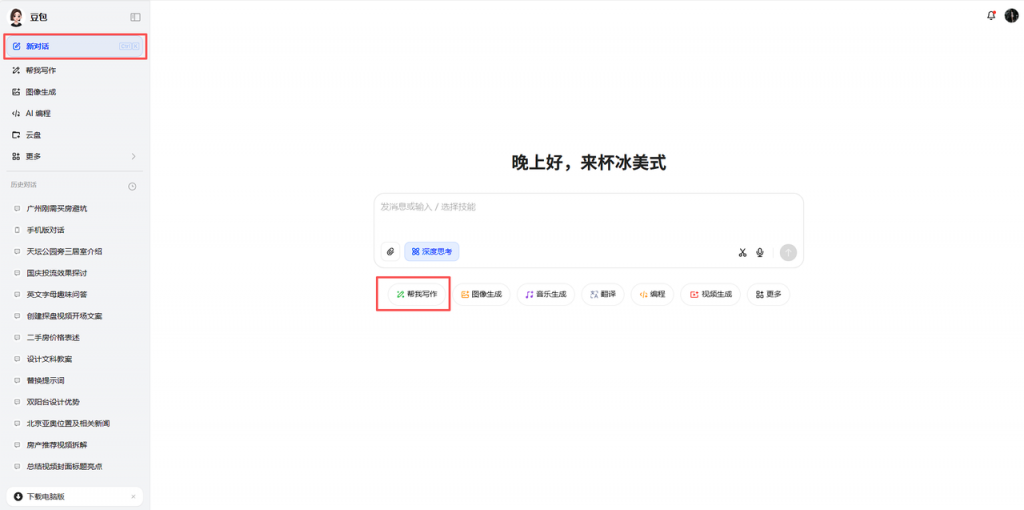Viewport: 1024px width, 510px height.
Task: Open notifications with the bell icon
Action: [991, 16]
